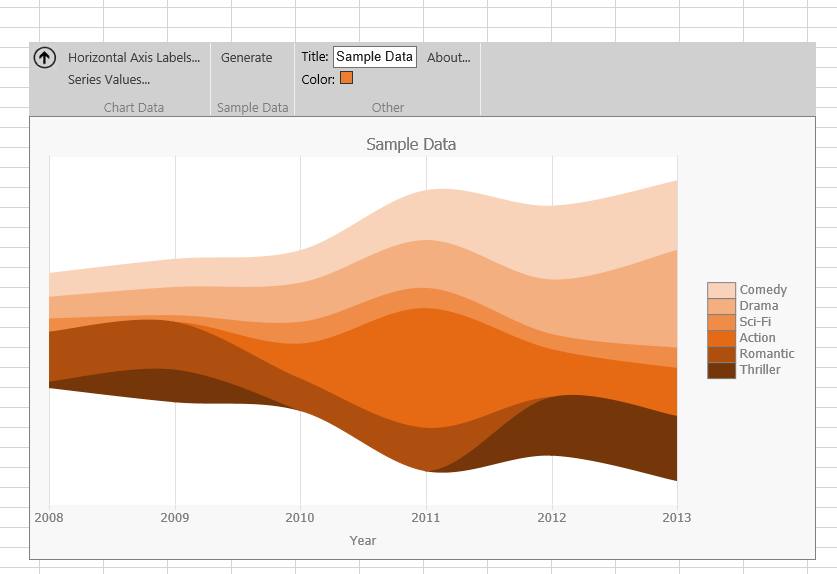Screen dimensions: 837x574
Task: Click the 2013 axis label
Action: (676, 518)
